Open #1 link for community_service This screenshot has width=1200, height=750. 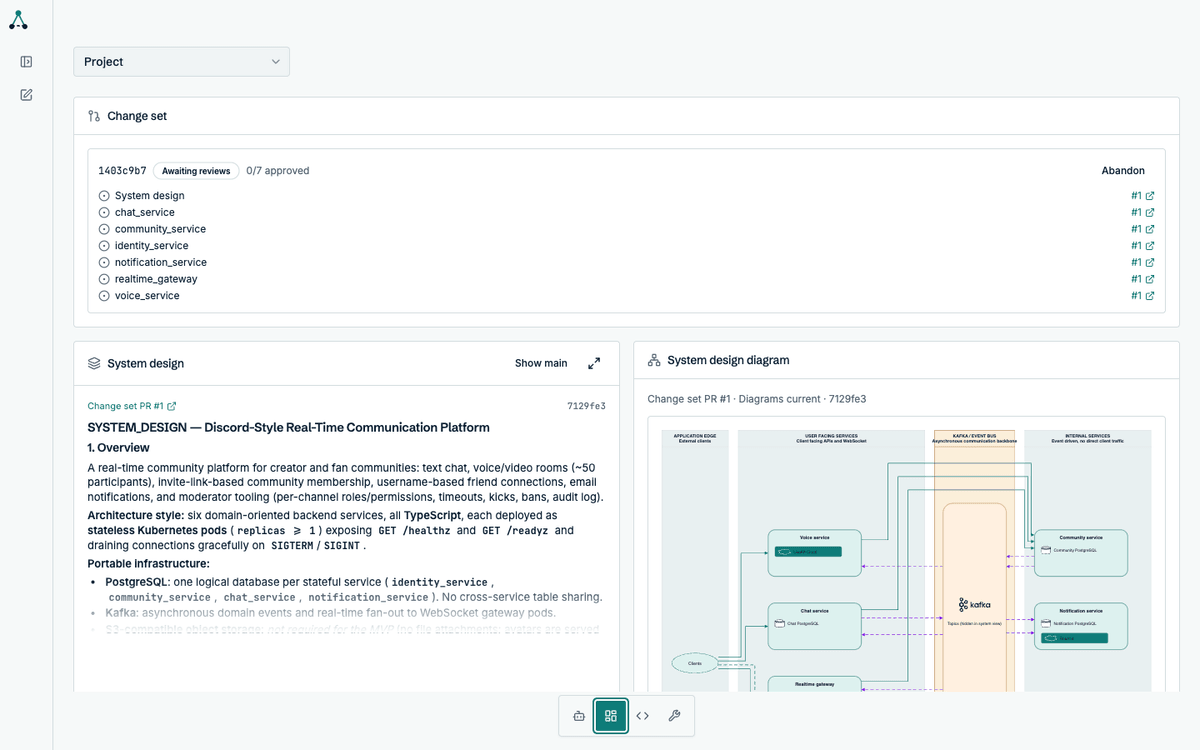pos(1143,229)
